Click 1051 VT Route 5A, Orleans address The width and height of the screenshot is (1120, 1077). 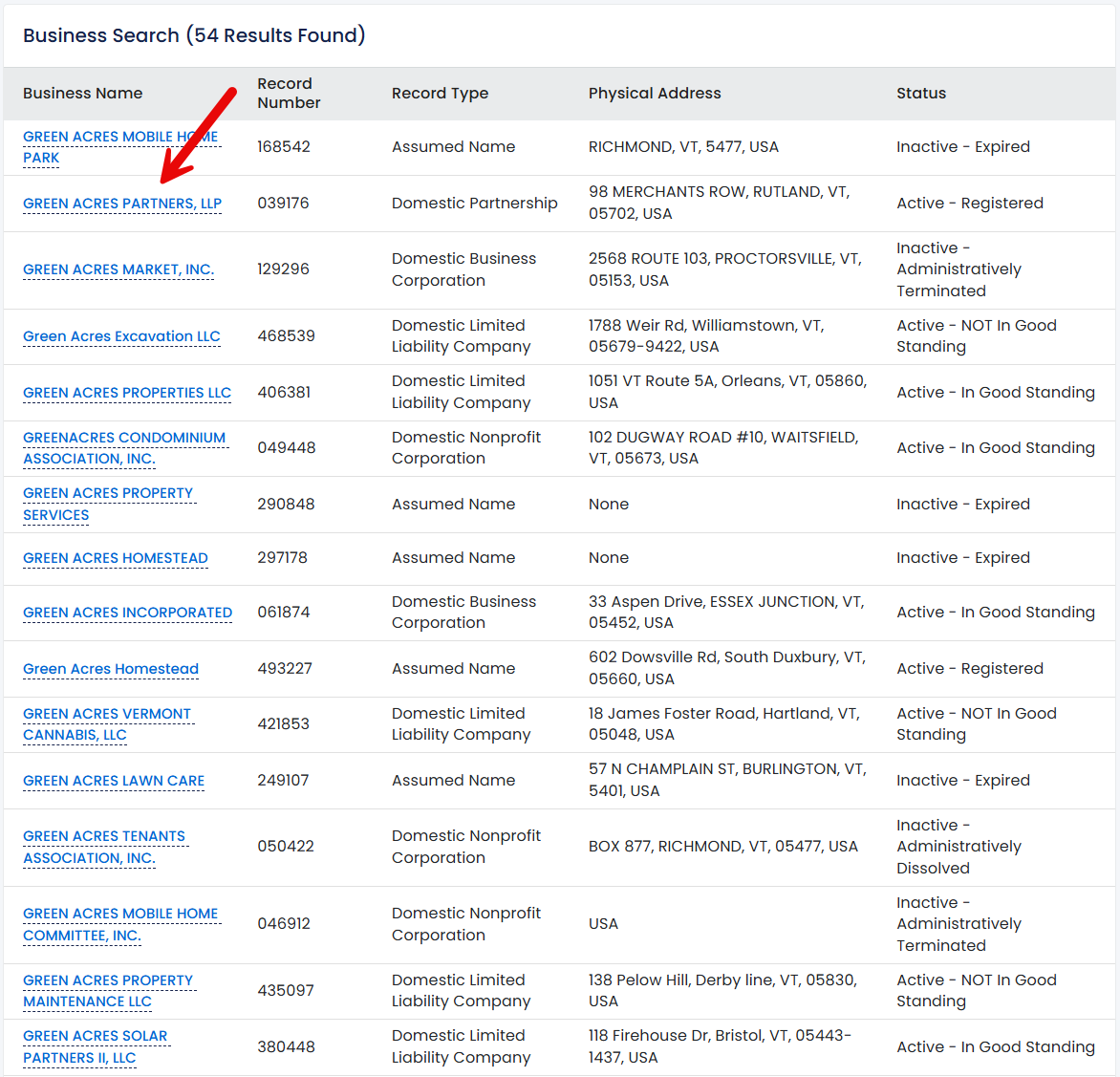click(728, 392)
